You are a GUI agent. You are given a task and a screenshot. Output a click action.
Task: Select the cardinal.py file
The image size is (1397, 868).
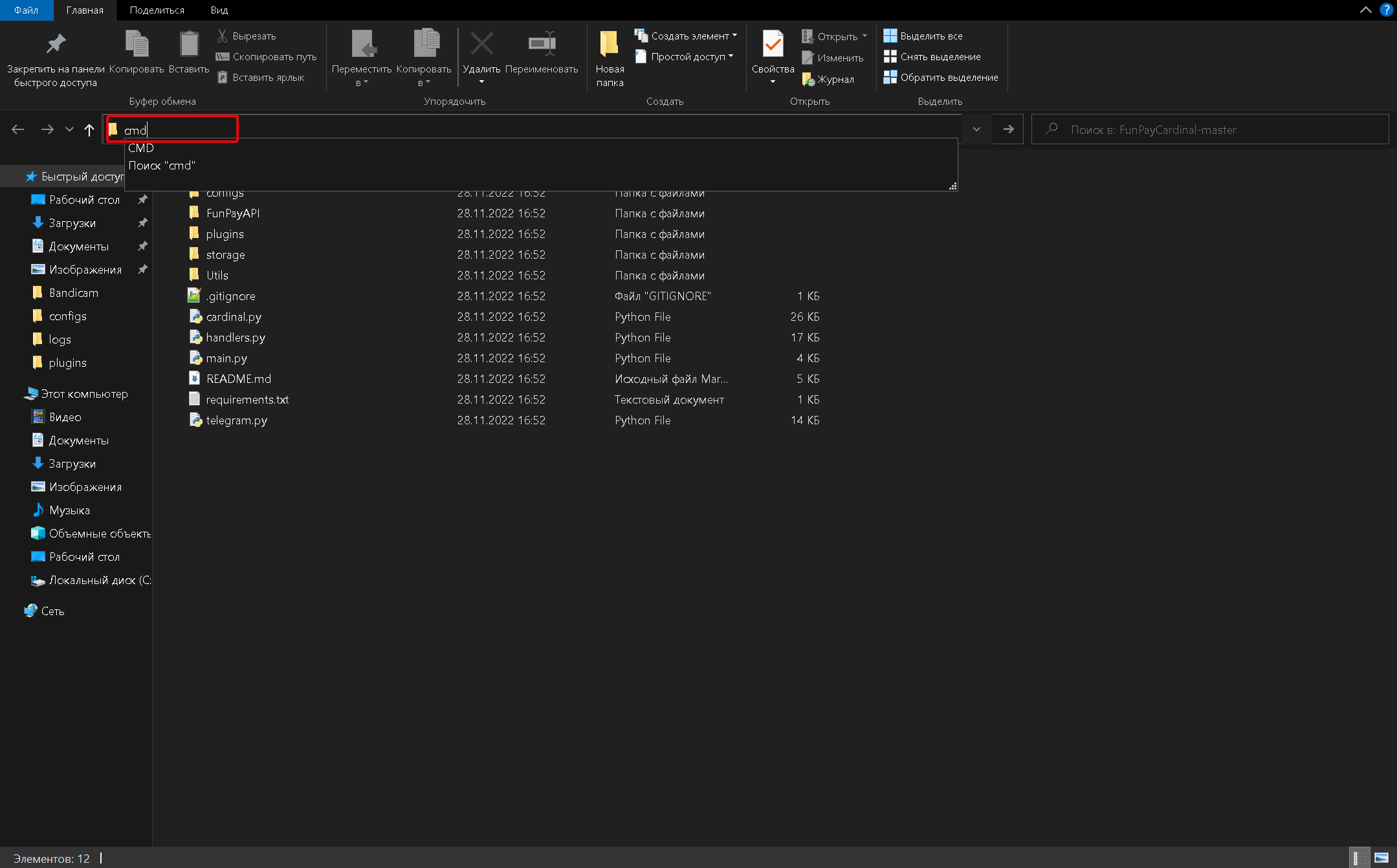coord(234,317)
